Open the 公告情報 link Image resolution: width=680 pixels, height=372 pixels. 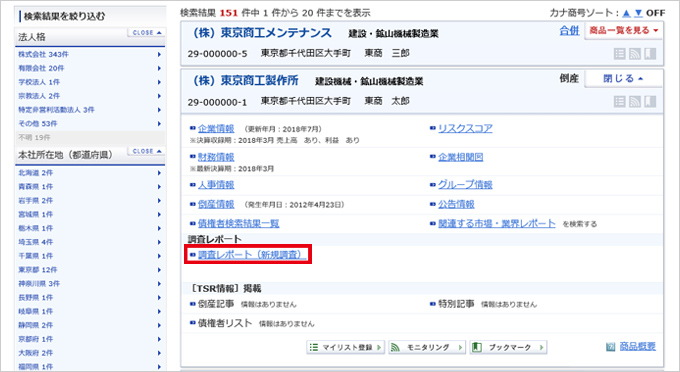click(456, 205)
